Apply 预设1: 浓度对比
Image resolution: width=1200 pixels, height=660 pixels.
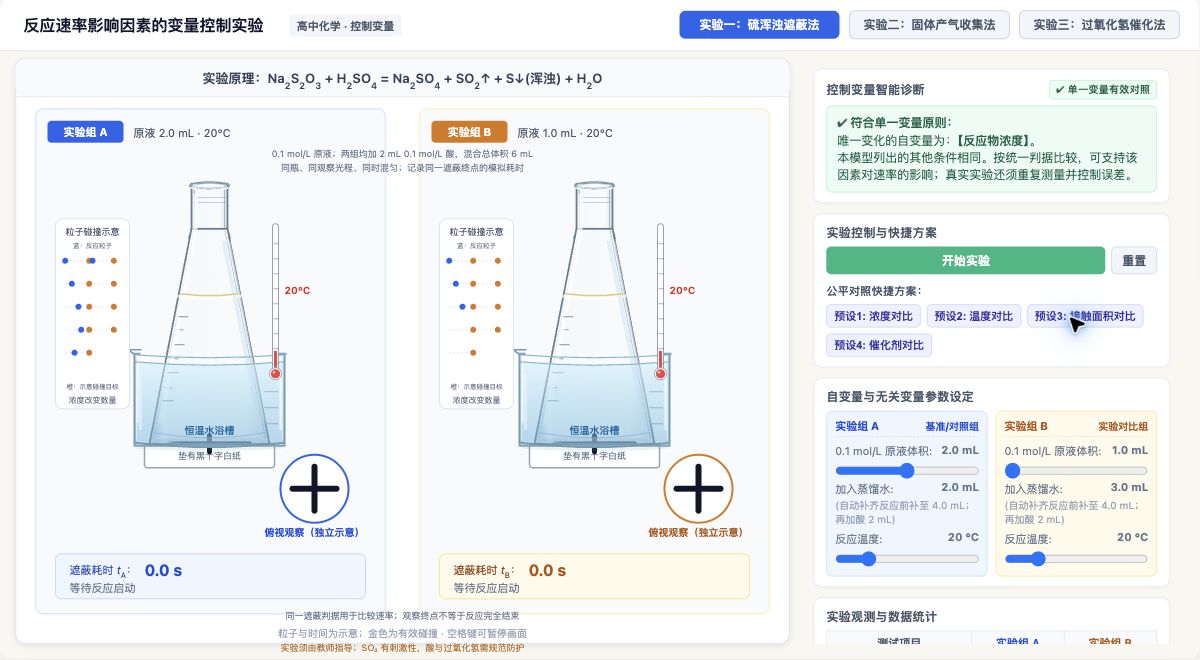pos(874,316)
